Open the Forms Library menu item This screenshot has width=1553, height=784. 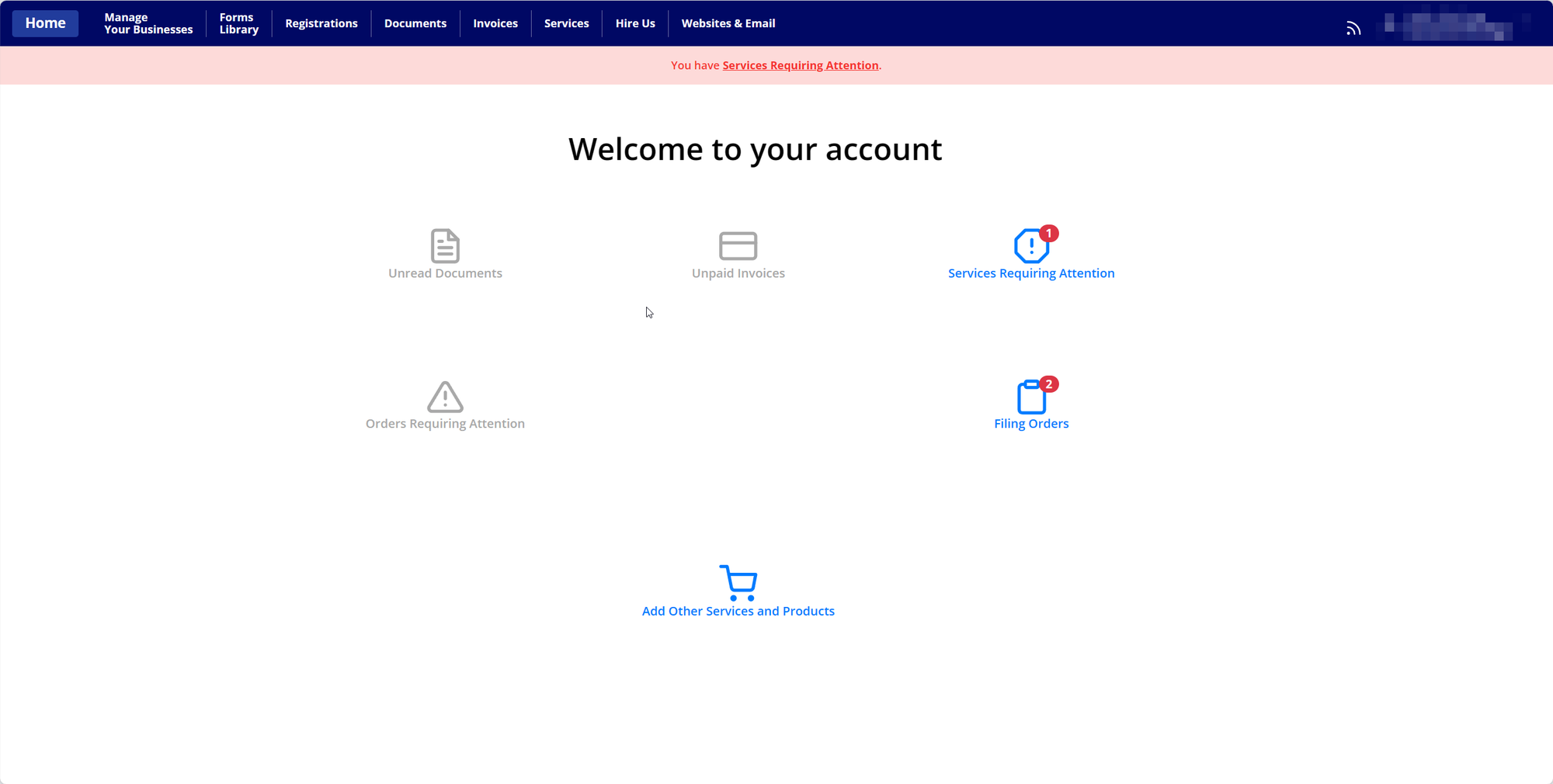[238, 23]
